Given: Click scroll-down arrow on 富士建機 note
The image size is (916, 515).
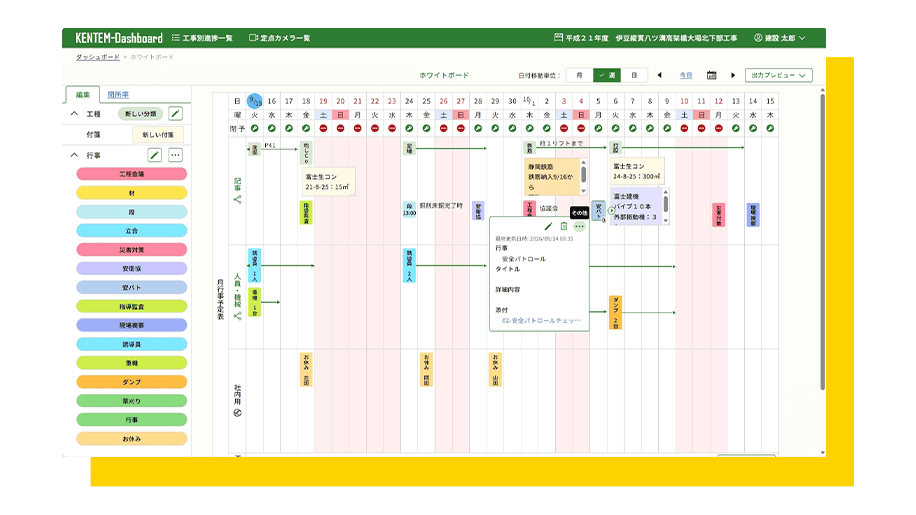Looking at the screenshot, I should (x=665, y=221).
